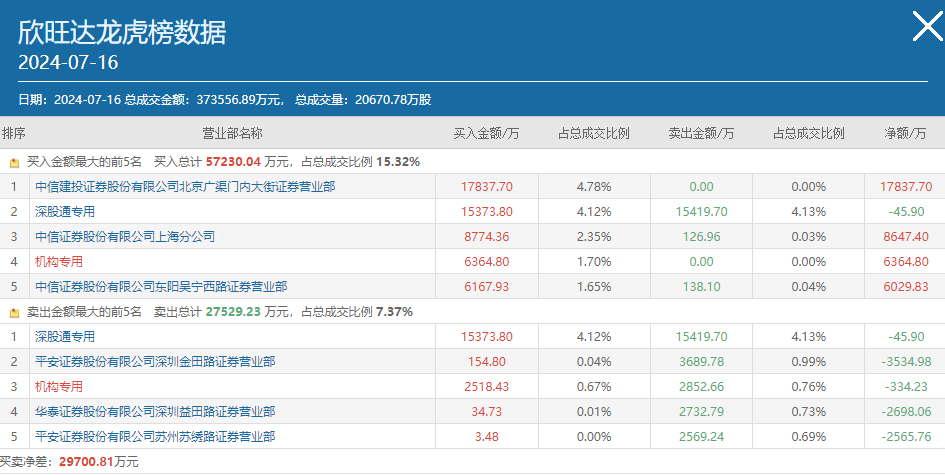Select the sell amount 2732.79 cell
This screenshot has width=945, height=475.
tap(702, 412)
